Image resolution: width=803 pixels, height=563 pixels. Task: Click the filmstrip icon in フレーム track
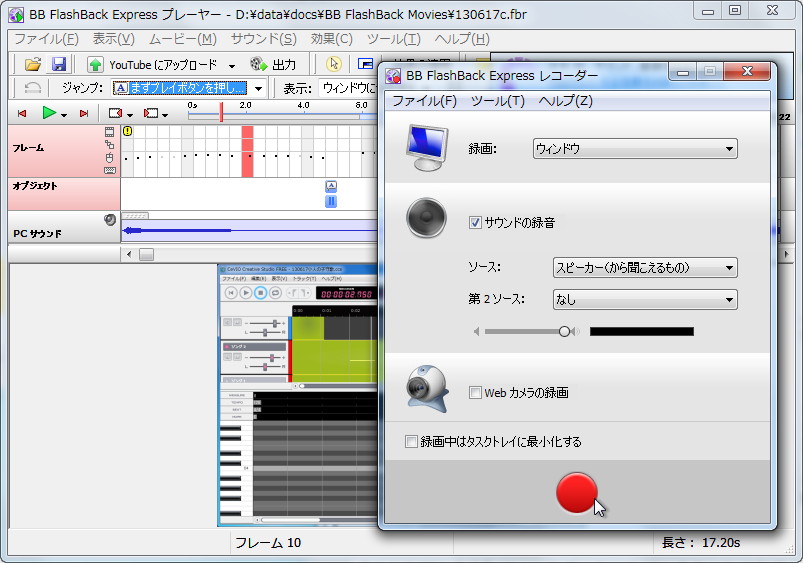click(110, 132)
